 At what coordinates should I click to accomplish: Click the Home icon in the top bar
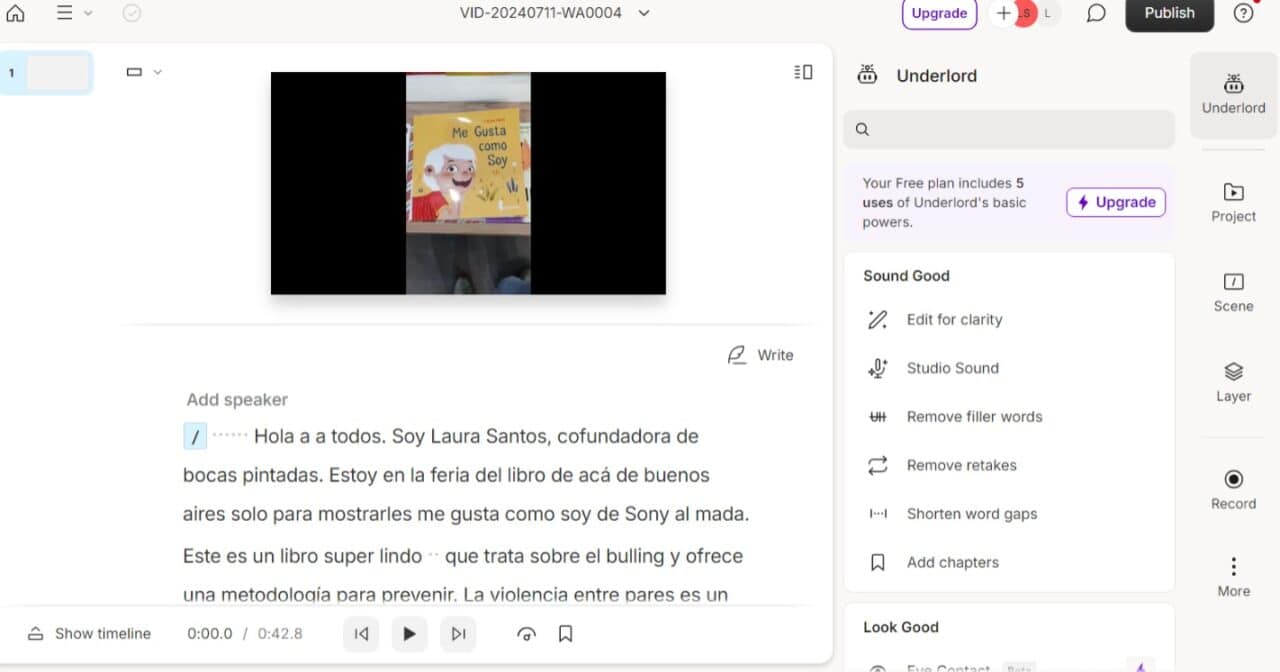click(x=15, y=14)
